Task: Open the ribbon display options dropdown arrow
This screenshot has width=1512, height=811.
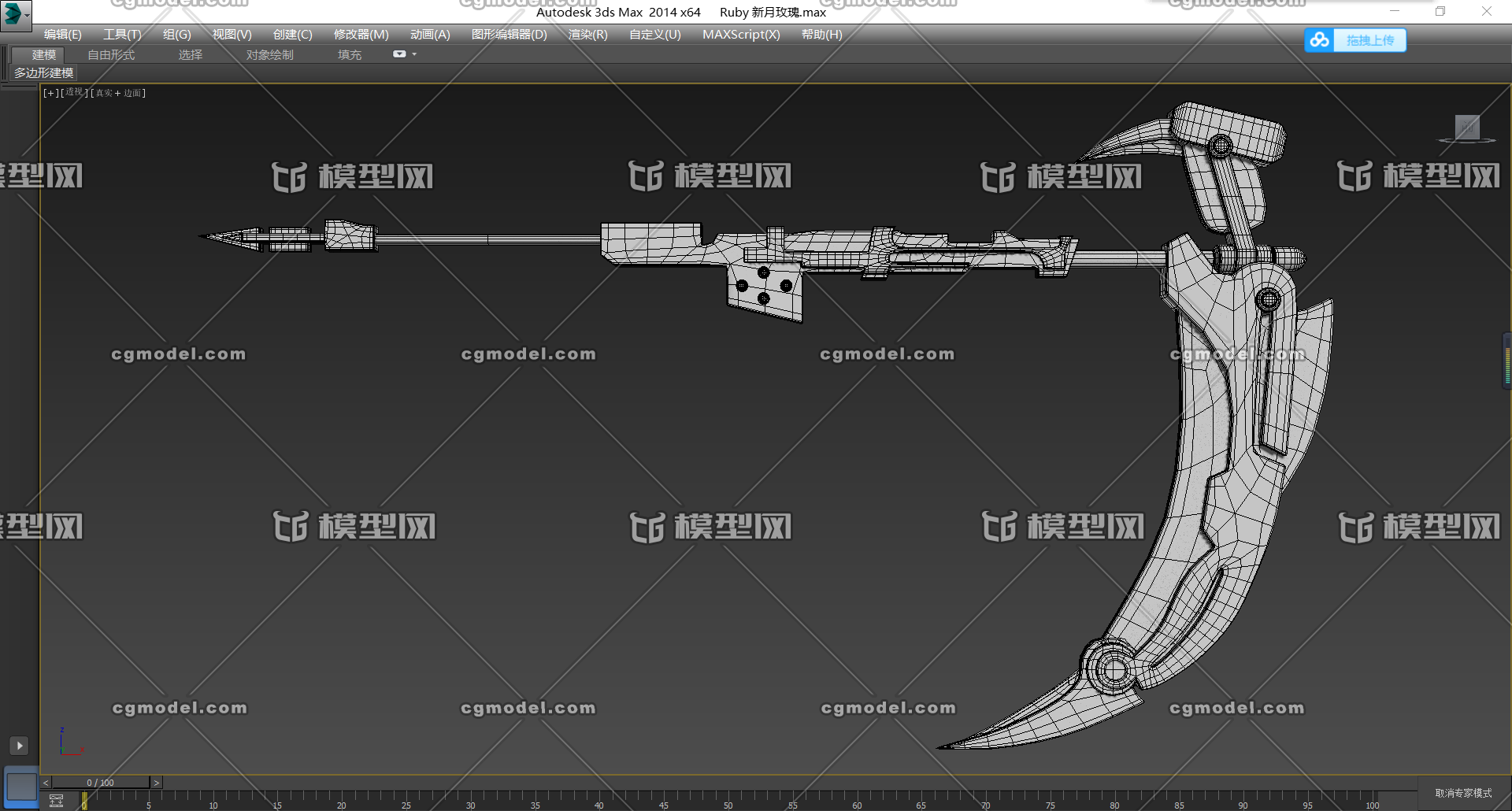Action: pos(414,54)
